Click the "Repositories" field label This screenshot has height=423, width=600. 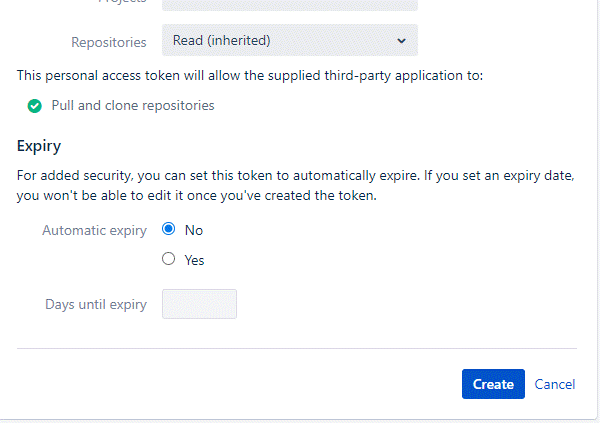point(109,42)
